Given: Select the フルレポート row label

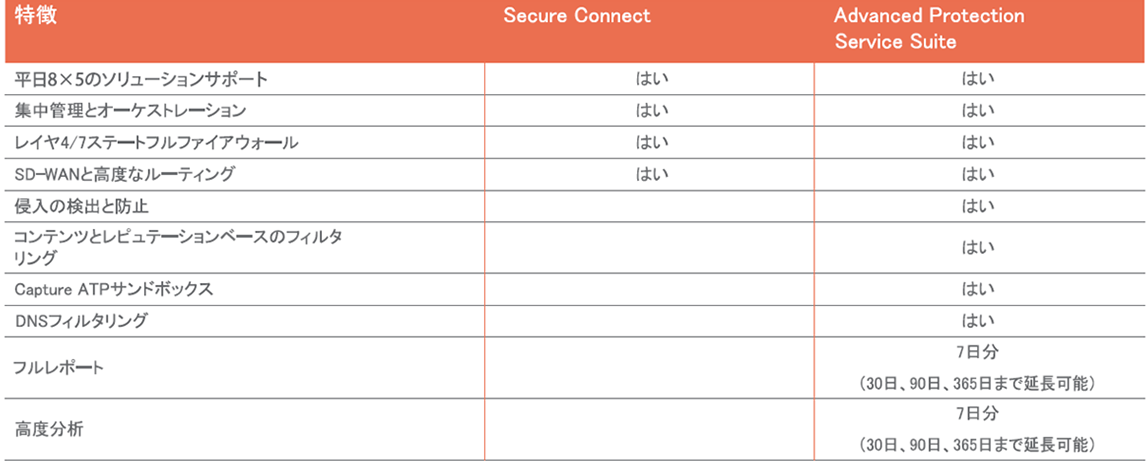Looking at the screenshot, I should pos(59,367).
